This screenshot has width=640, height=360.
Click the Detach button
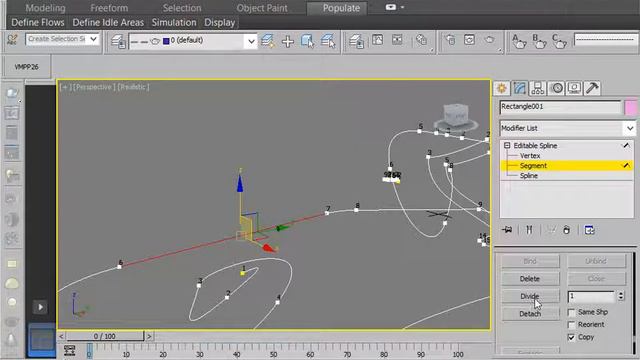tap(530, 314)
